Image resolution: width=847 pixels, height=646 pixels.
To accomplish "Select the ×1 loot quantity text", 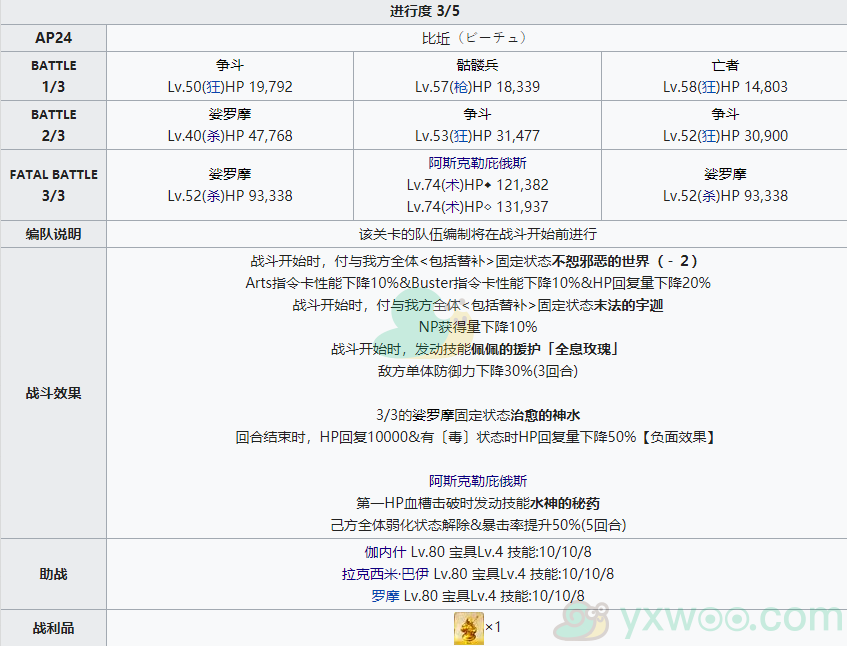I will [x=493, y=627].
